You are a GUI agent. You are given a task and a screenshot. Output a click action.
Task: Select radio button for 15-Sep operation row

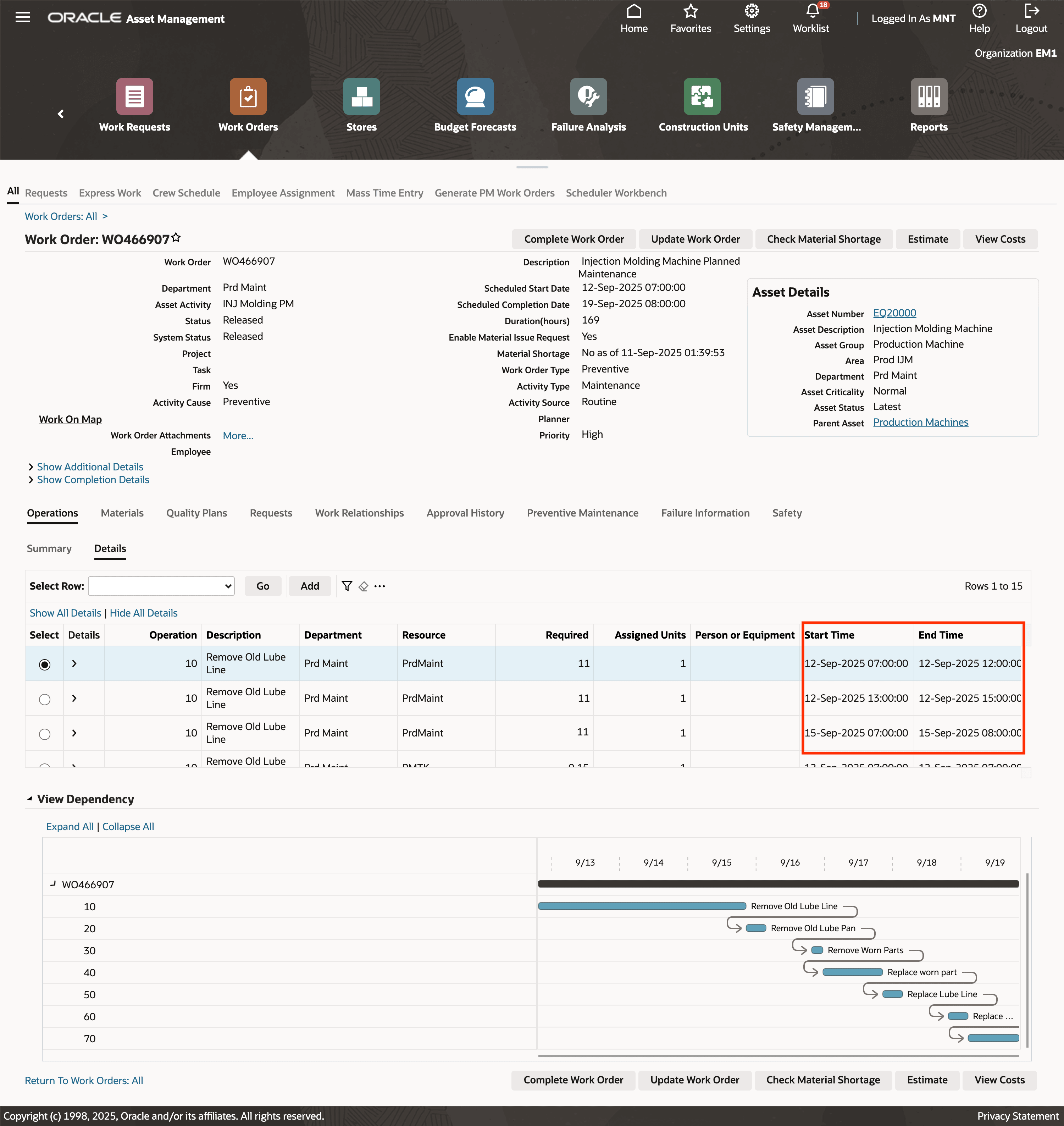[44, 733]
